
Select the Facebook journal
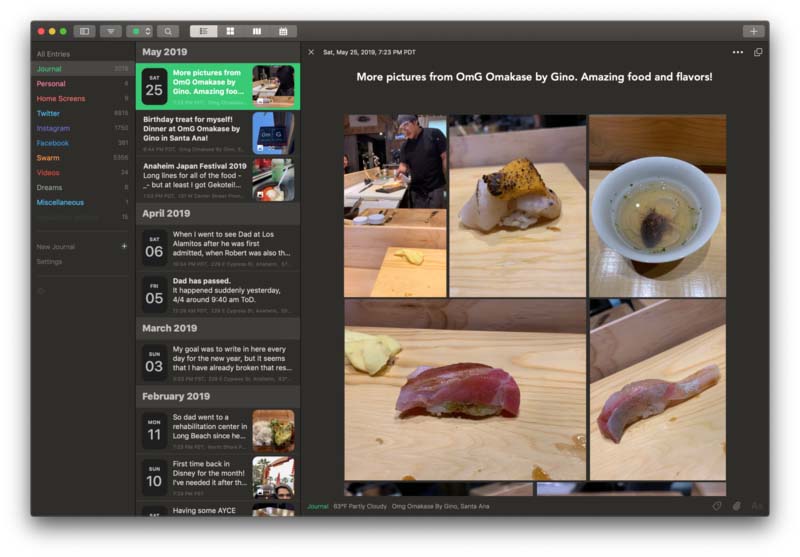tap(83, 143)
